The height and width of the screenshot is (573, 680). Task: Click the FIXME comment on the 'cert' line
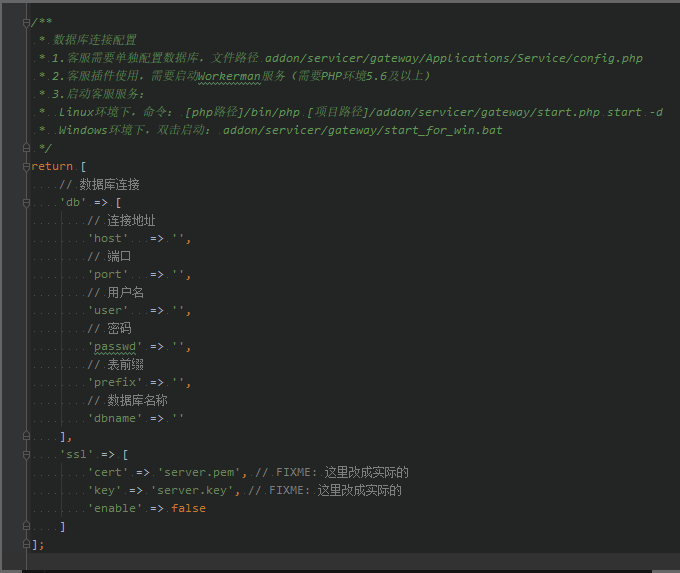click(332, 472)
